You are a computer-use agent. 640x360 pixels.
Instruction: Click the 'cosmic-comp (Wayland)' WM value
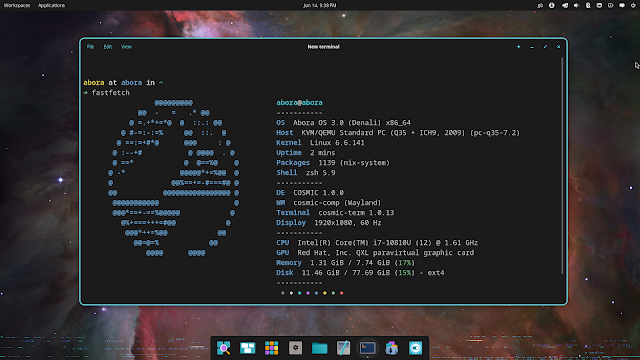click(337, 203)
